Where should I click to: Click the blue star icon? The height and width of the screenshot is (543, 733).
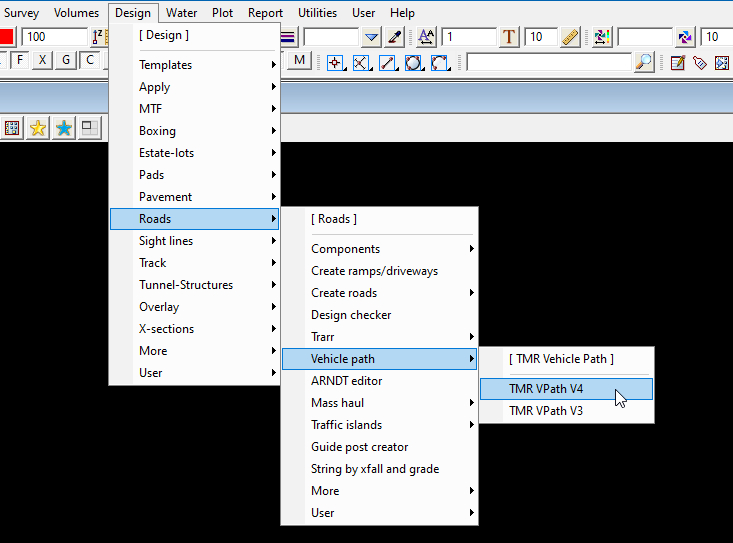(64, 128)
